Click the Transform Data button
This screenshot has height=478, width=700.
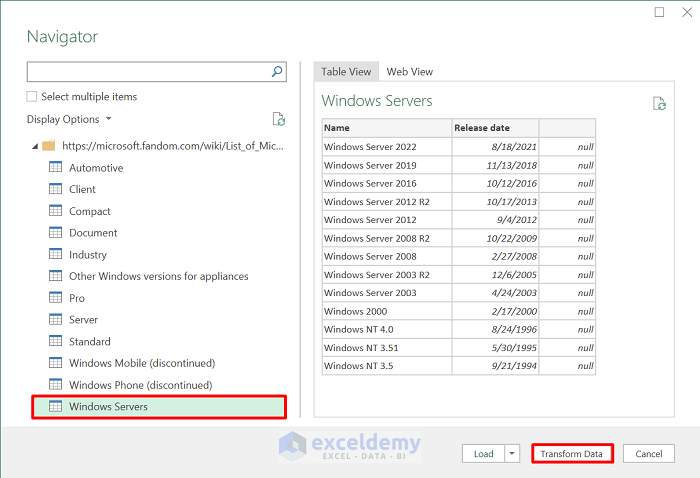coord(572,453)
